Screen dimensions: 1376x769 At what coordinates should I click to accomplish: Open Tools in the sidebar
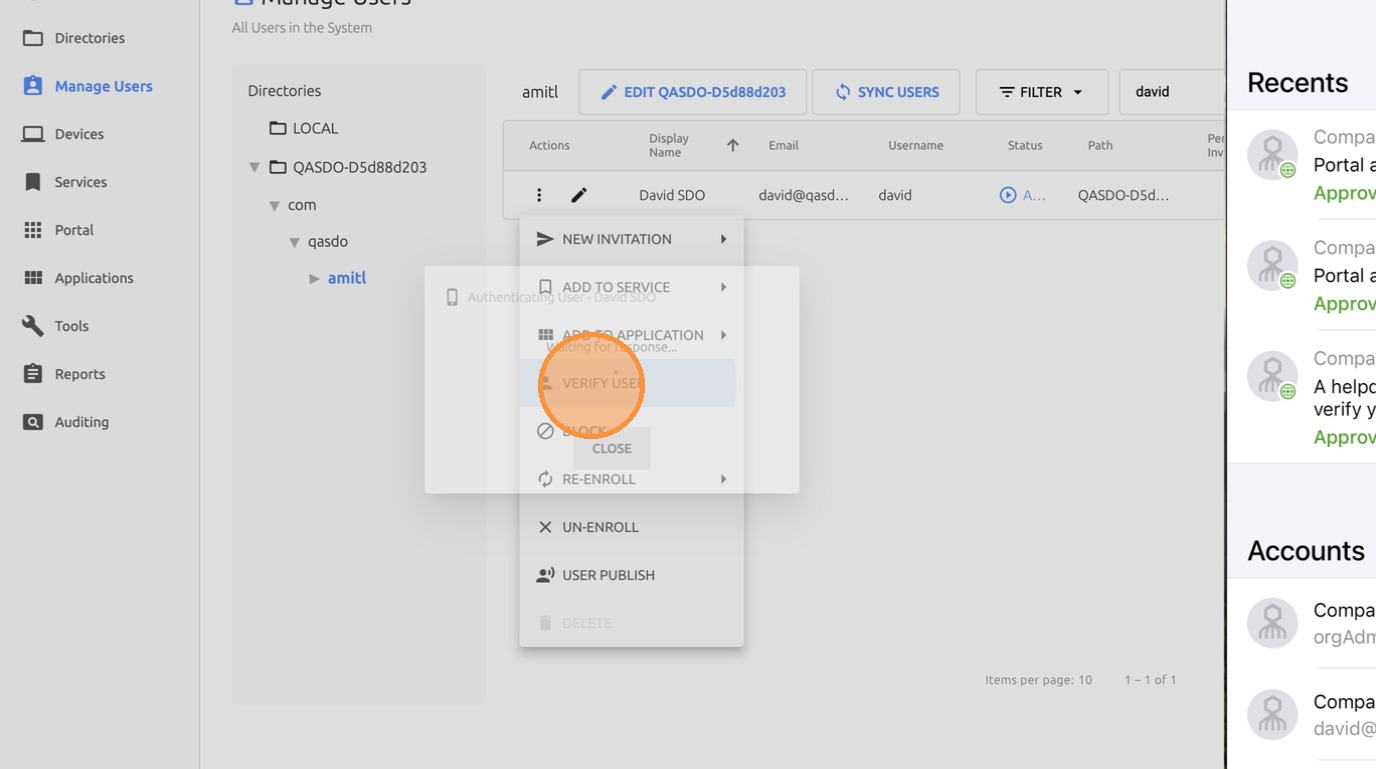[56, 326]
